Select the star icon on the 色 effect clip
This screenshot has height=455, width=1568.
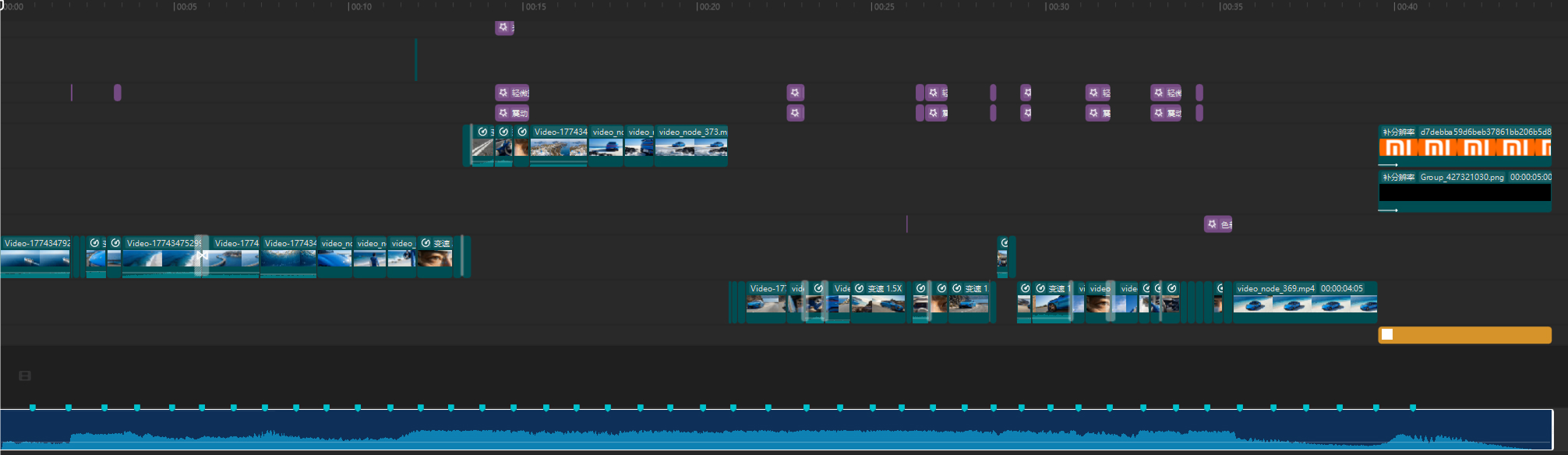(x=1212, y=224)
